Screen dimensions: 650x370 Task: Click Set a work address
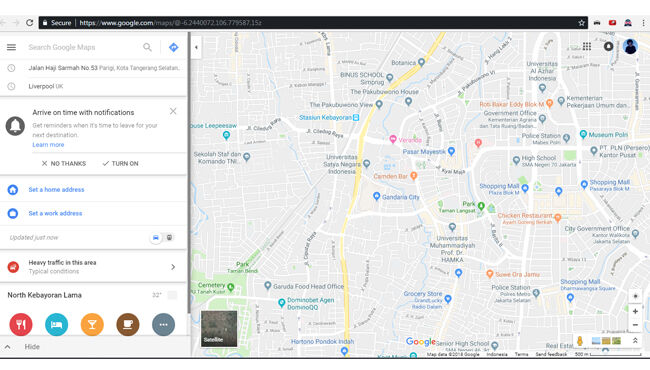pos(55,213)
